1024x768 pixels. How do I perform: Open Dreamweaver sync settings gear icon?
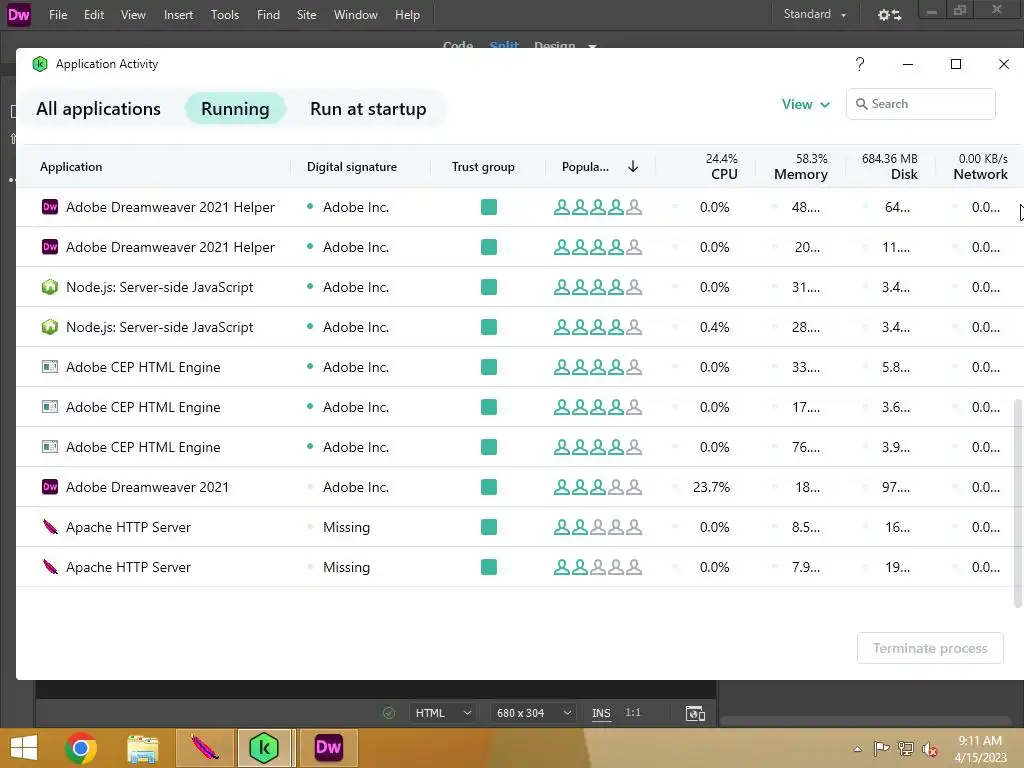click(889, 14)
